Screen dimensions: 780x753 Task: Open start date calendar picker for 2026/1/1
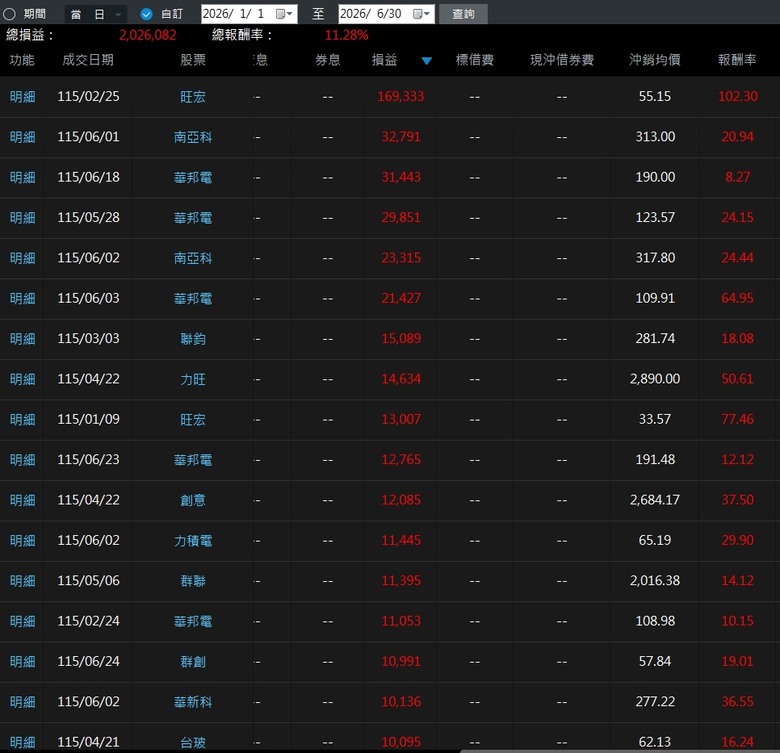point(284,14)
